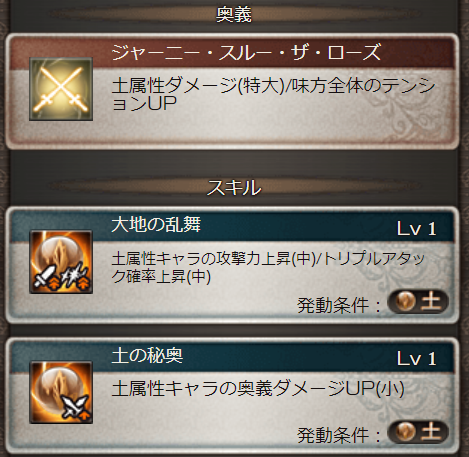The image size is (469, 457).
Task: Click the 土 text in second skill badge
Action: click(x=431, y=432)
